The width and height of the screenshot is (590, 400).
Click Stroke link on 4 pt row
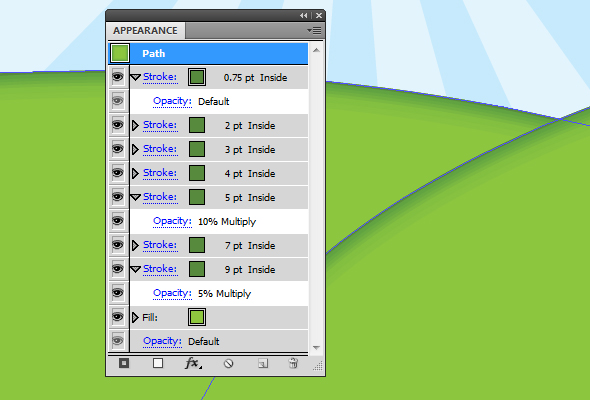160,173
